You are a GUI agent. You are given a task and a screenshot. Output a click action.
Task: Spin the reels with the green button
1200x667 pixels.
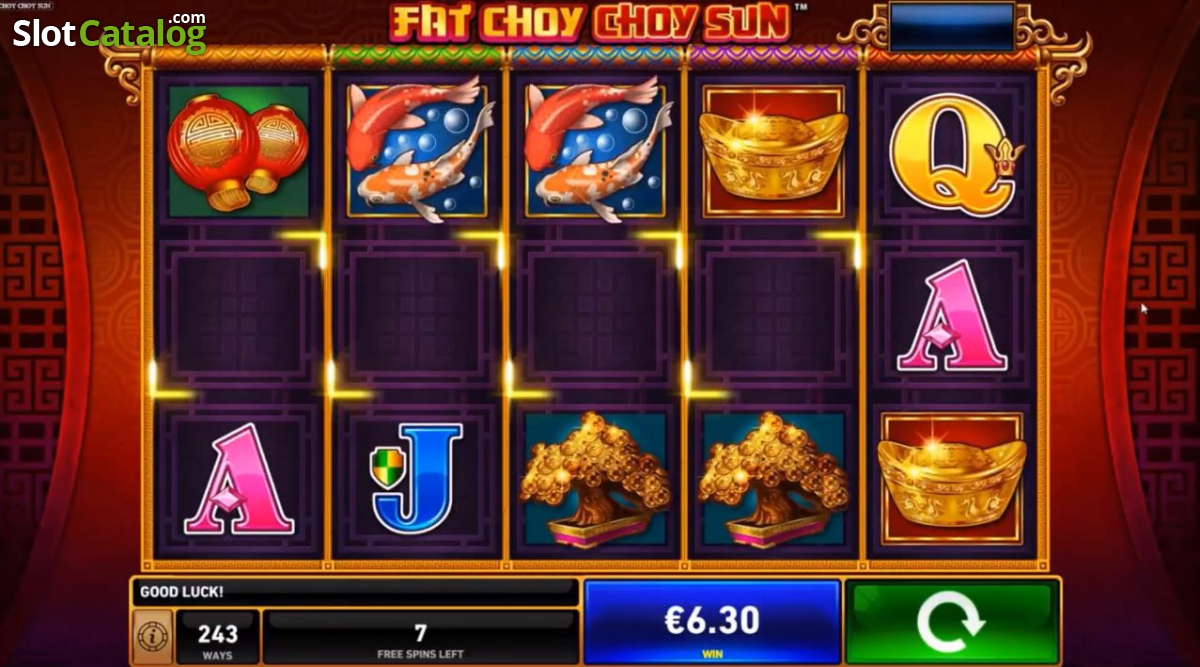[x=951, y=621]
